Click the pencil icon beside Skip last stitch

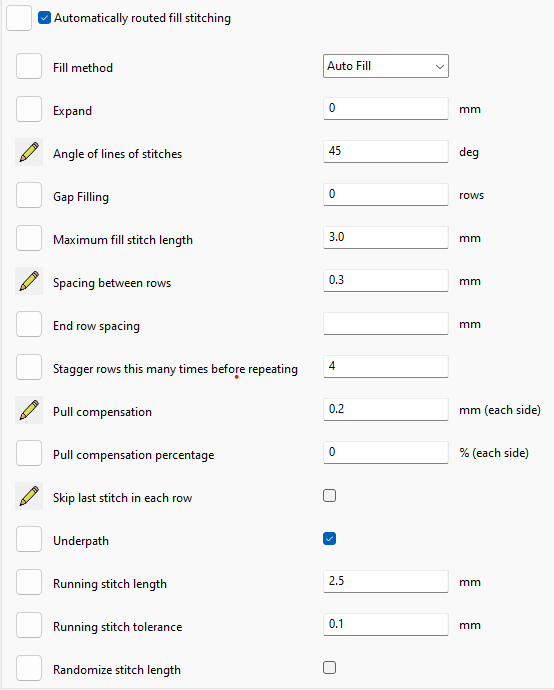29,496
